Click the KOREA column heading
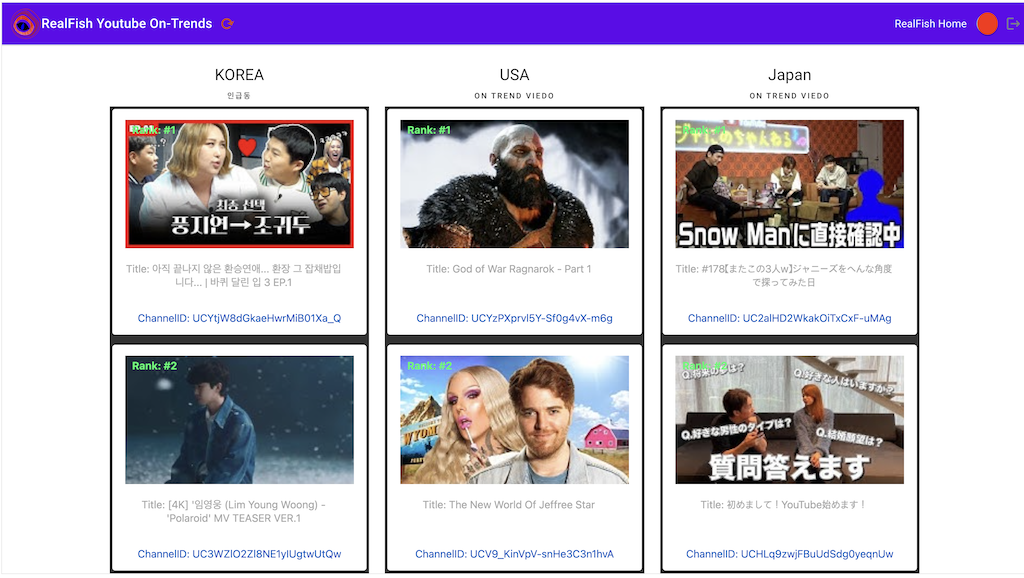The height and width of the screenshot is (578, 1024). coord(239,75)
